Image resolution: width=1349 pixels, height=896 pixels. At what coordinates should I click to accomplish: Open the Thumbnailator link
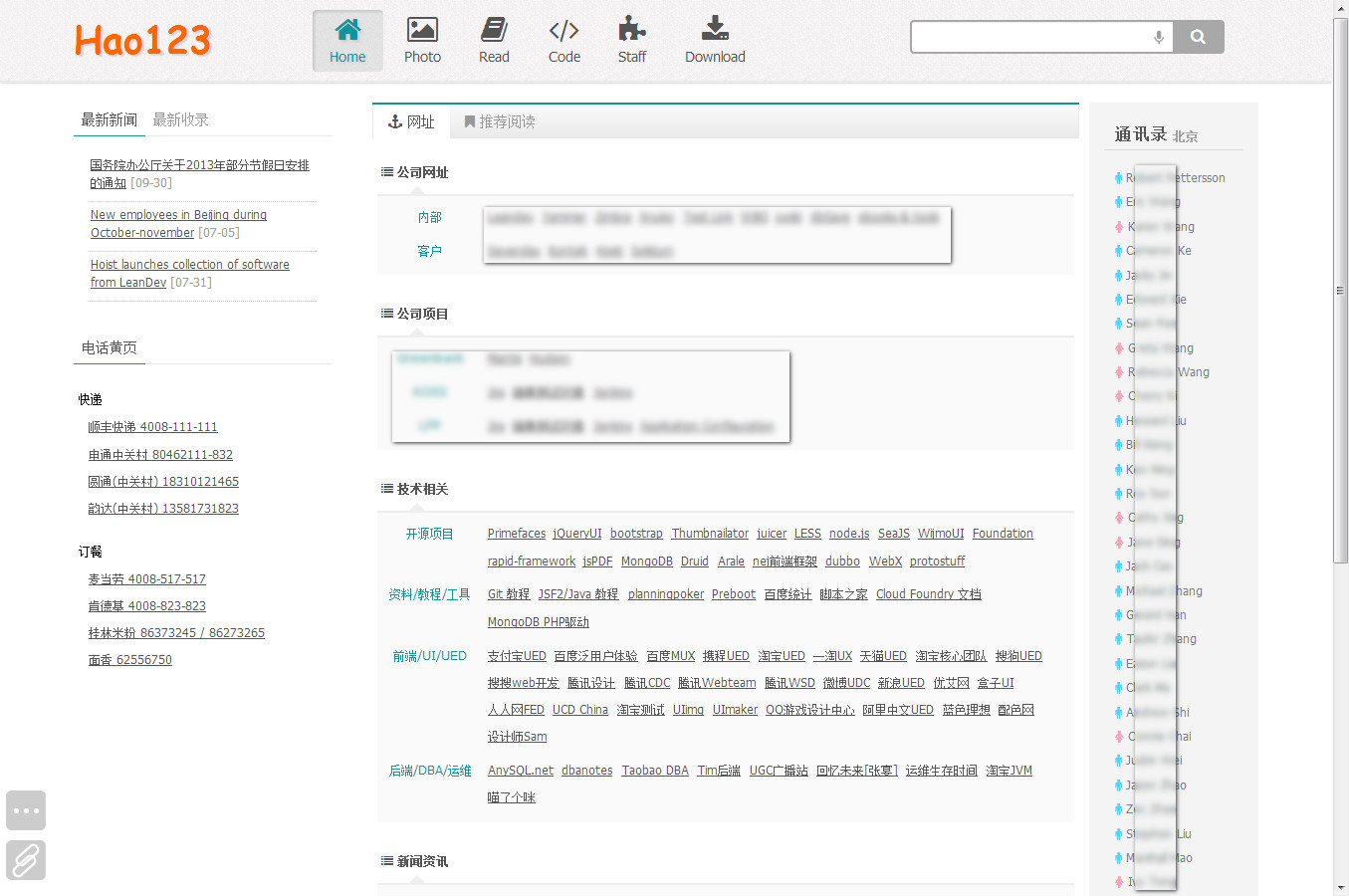710,534
